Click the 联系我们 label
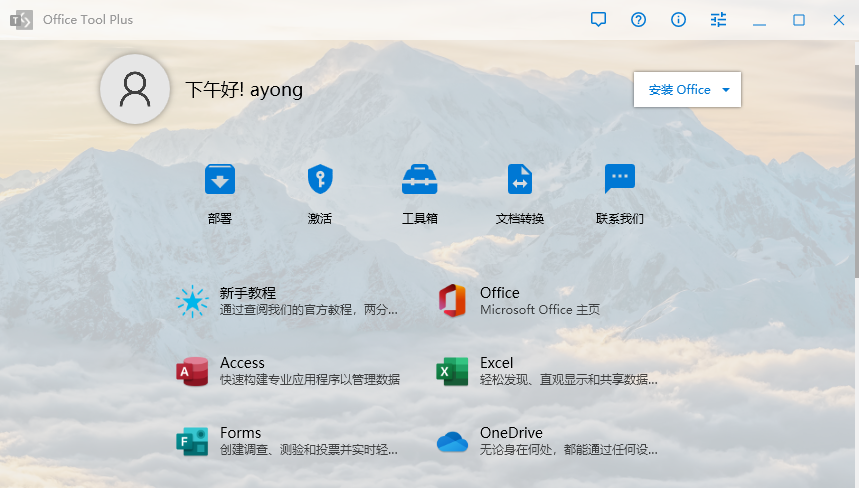 [620, 219]
